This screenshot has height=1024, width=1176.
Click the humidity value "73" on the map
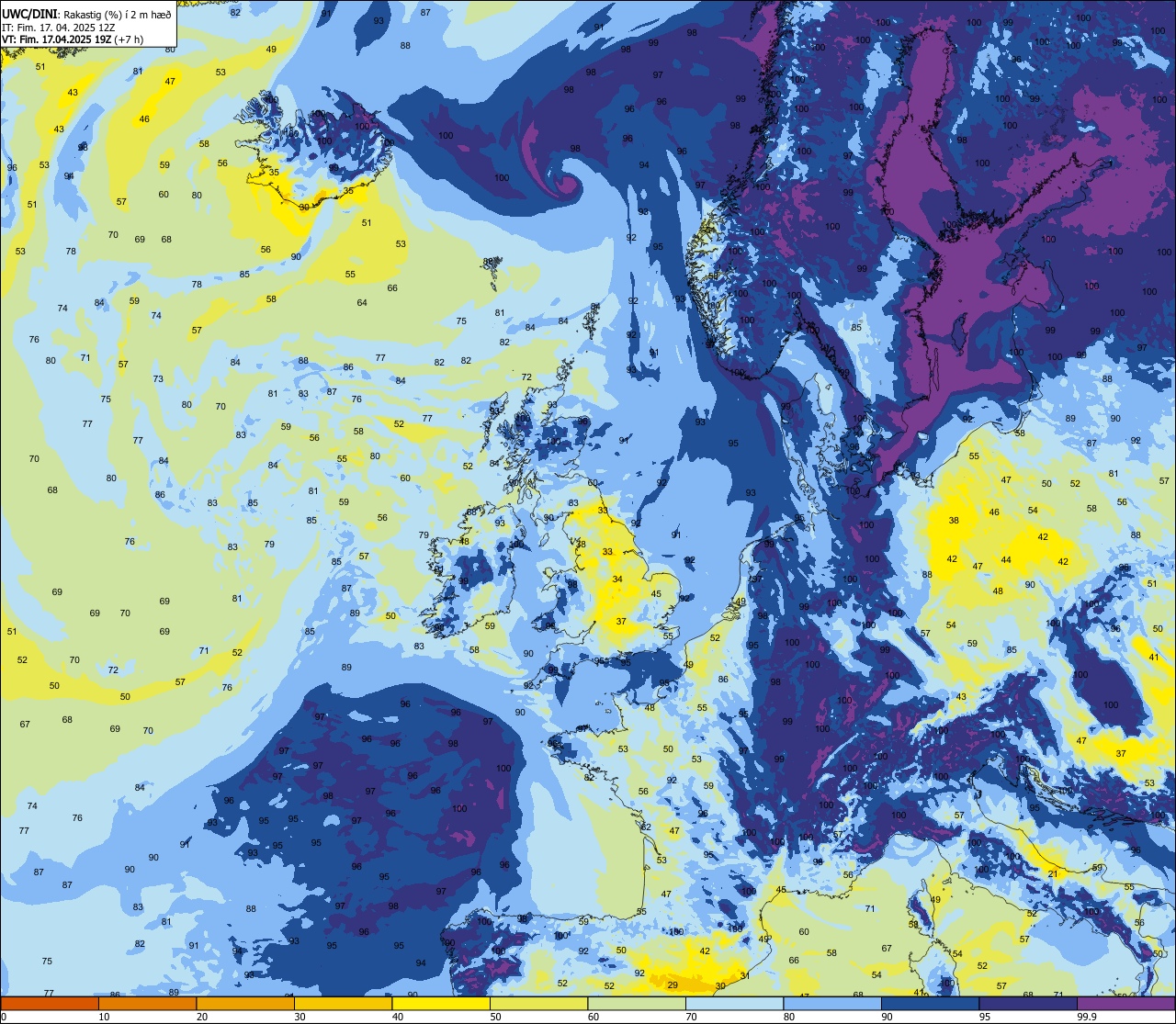coord(158,378)
